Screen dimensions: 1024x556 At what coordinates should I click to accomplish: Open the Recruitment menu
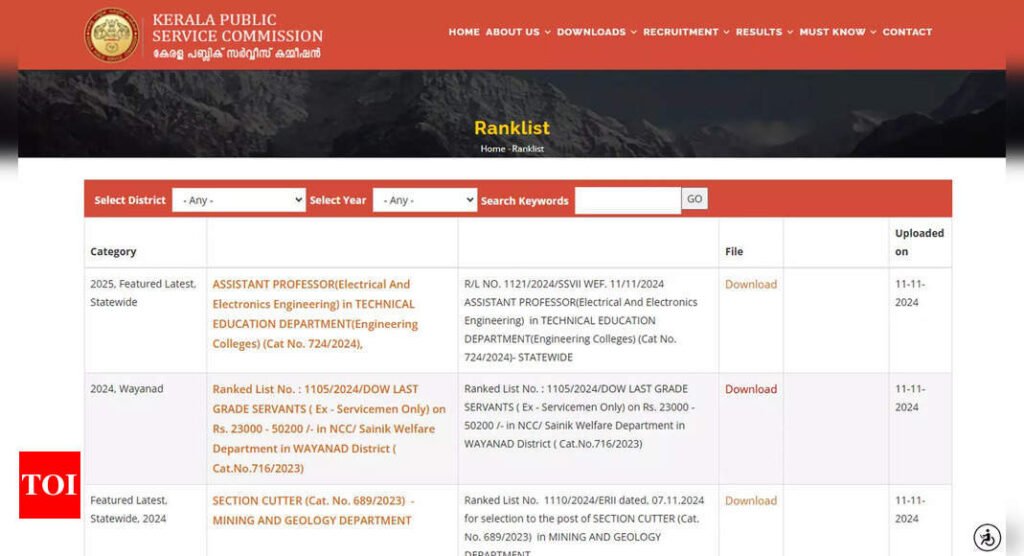(685, 32)
